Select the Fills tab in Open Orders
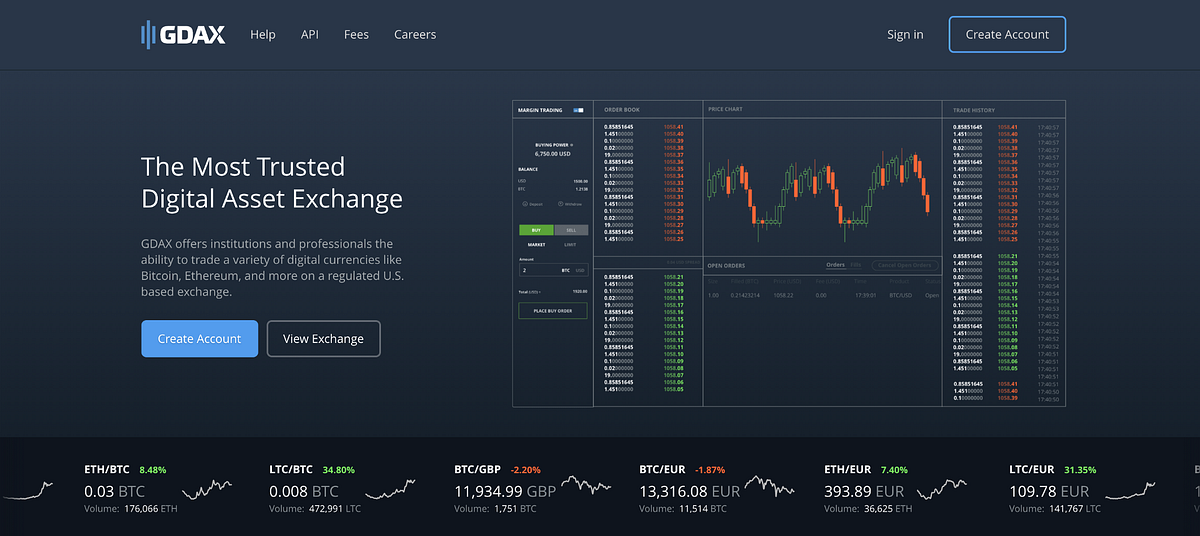1200x536 pixels. [856, 265]
